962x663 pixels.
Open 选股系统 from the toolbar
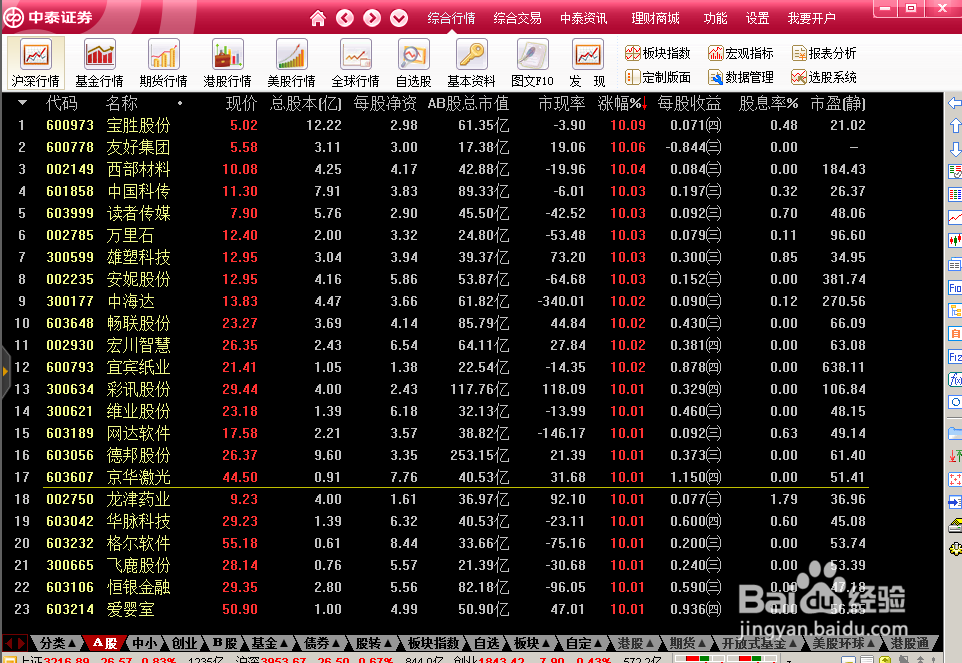824,77
